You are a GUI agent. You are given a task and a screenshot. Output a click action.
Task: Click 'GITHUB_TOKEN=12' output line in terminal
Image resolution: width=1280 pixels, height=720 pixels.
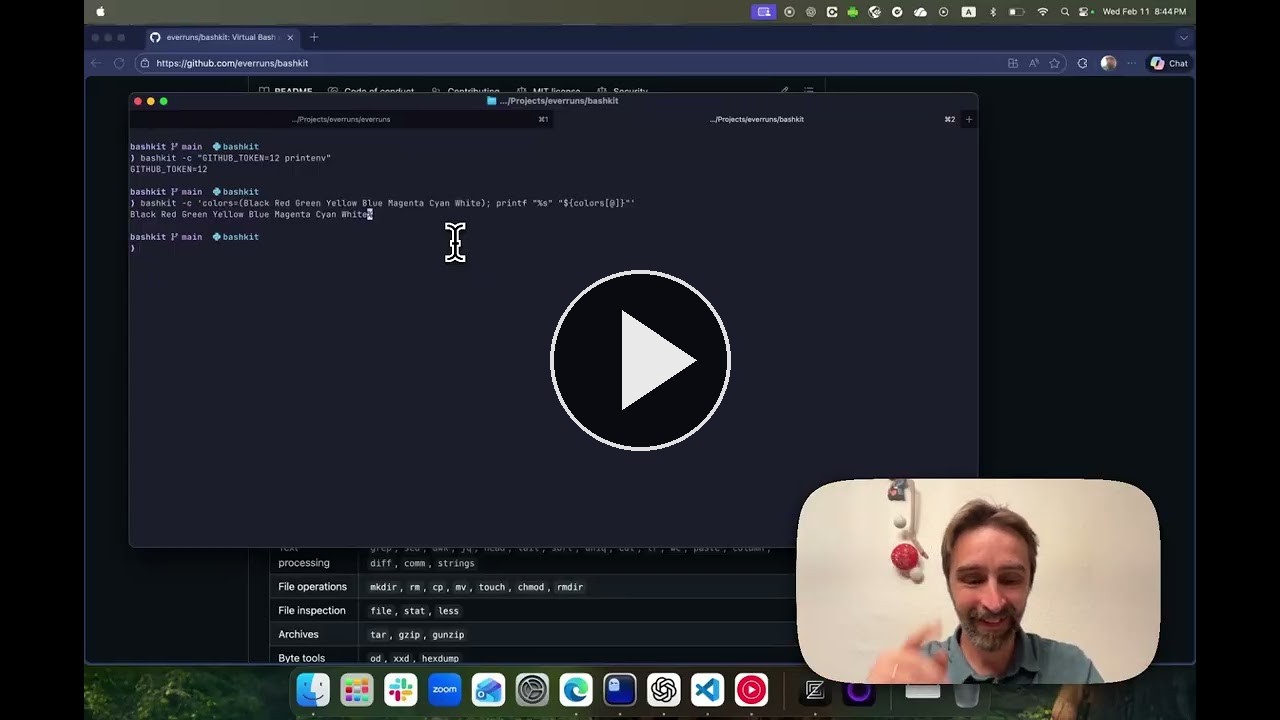169,169
